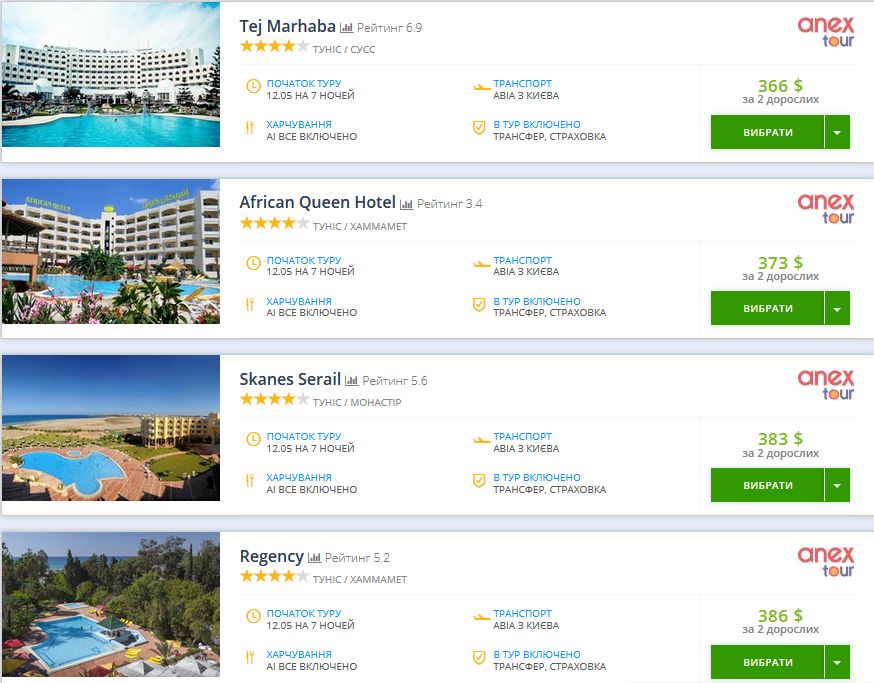Click the Anex Tour logo on the Tej Marhaba card
874x683 pixels.
826,31
